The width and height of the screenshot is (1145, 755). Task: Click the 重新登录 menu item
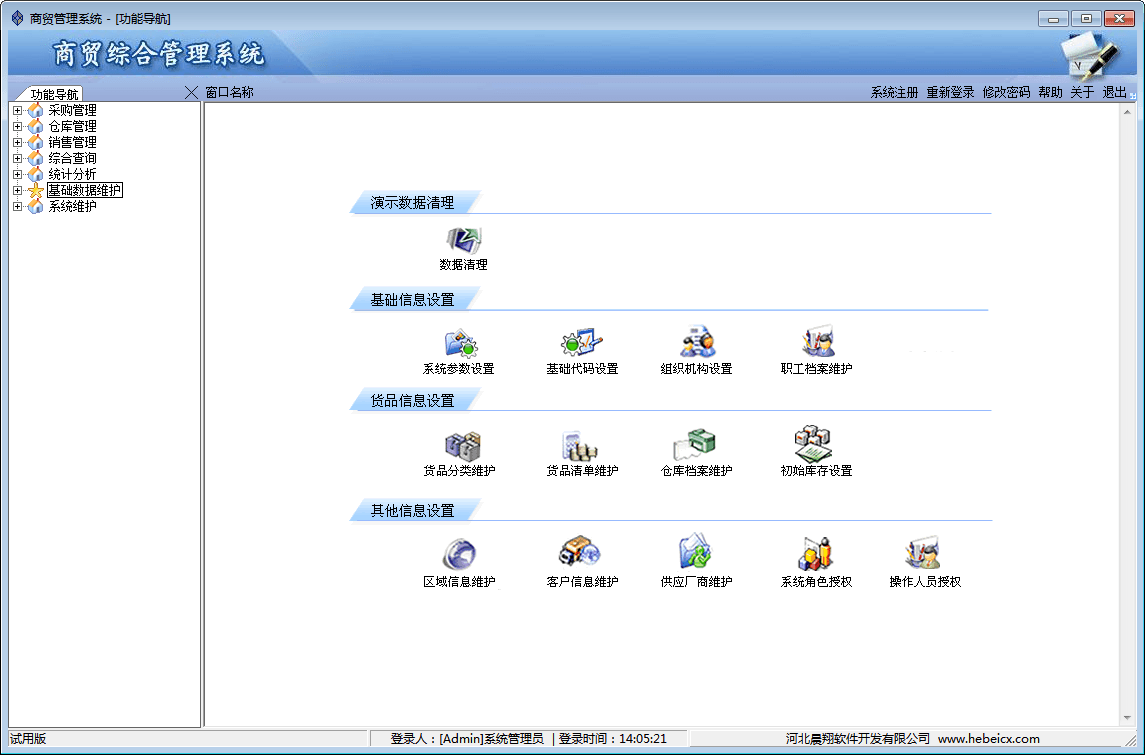pos(950,92)
